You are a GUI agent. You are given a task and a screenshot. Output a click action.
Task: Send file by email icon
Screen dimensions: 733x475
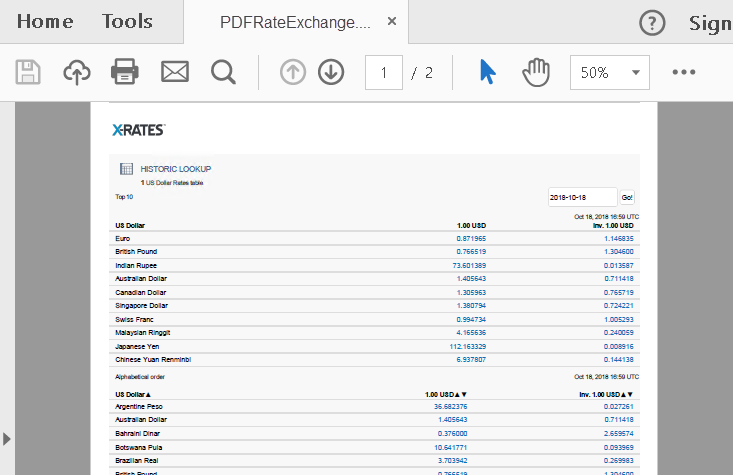[175, 72]
